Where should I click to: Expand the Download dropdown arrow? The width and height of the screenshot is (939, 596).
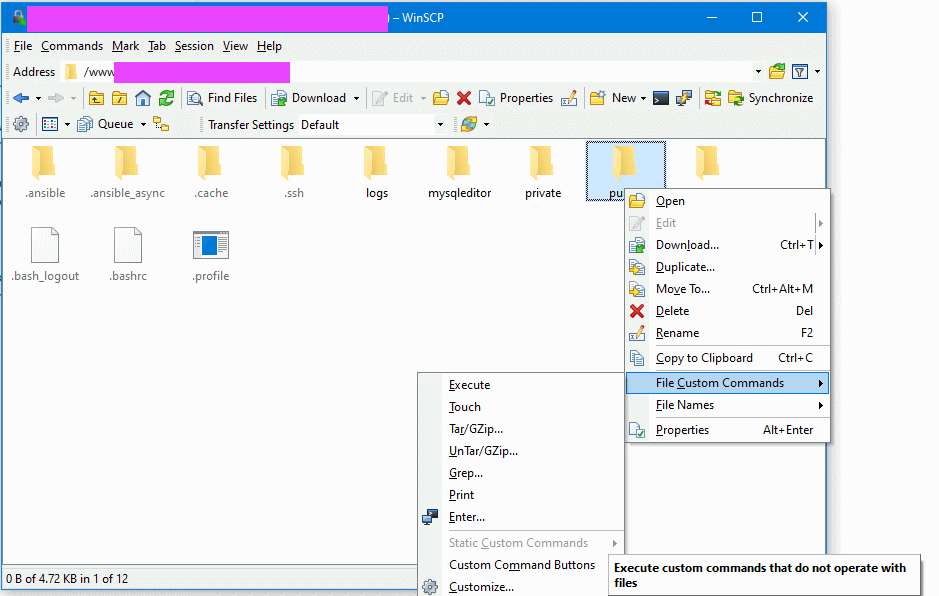coord(357,98)
